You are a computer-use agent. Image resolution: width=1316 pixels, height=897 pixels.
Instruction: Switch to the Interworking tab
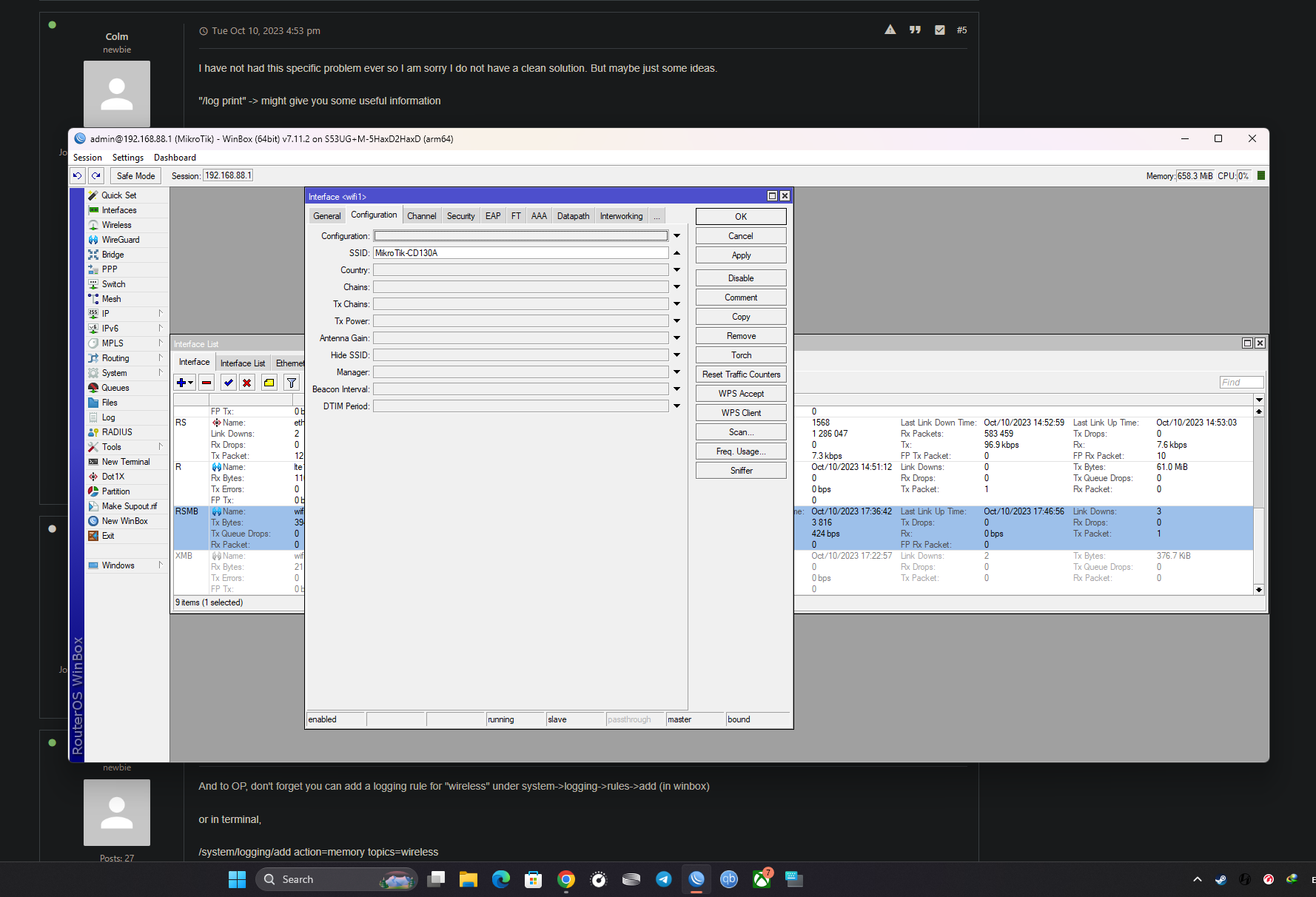622,216
